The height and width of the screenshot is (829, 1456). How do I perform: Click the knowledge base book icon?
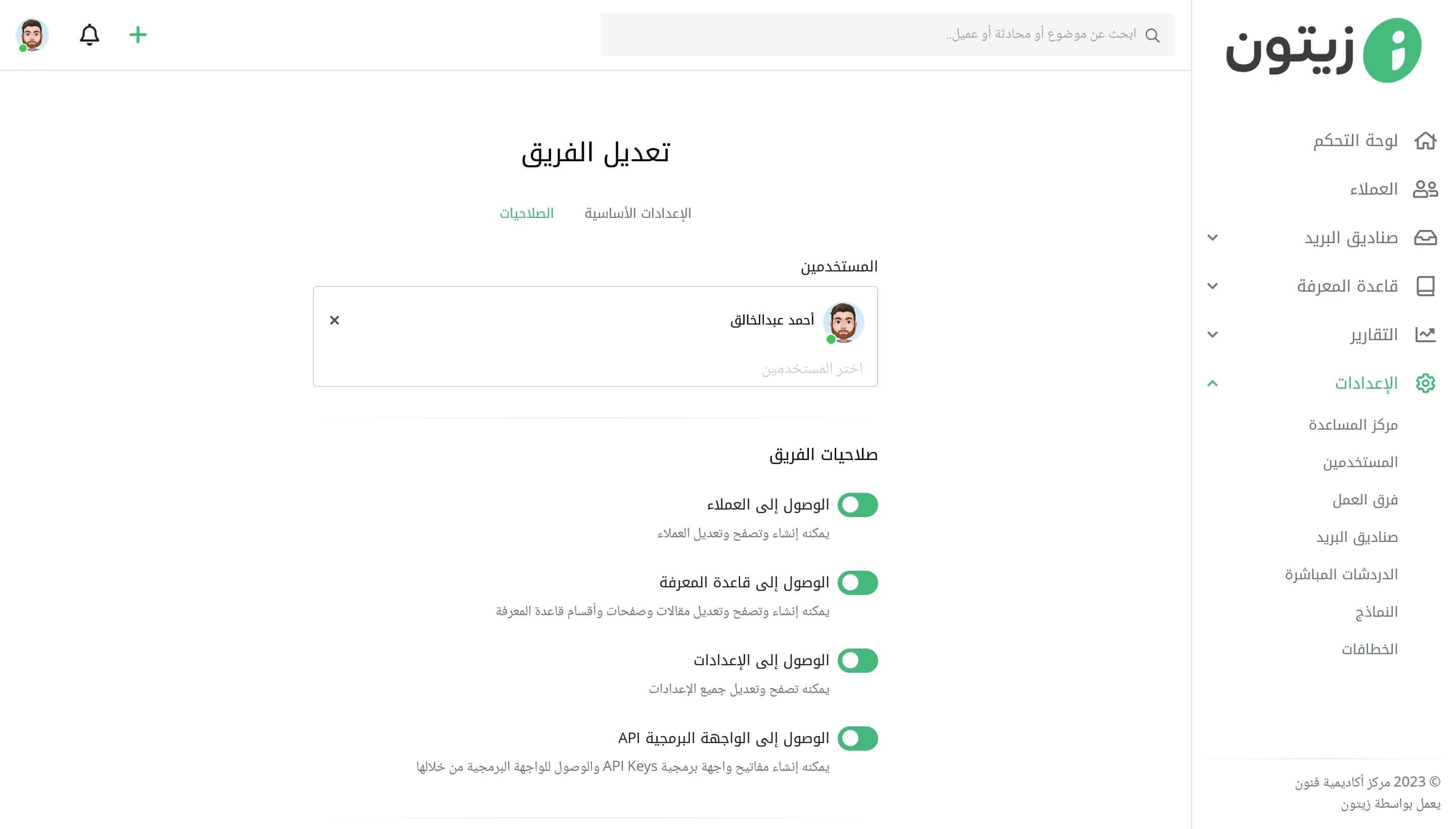tap(1425, 286)
